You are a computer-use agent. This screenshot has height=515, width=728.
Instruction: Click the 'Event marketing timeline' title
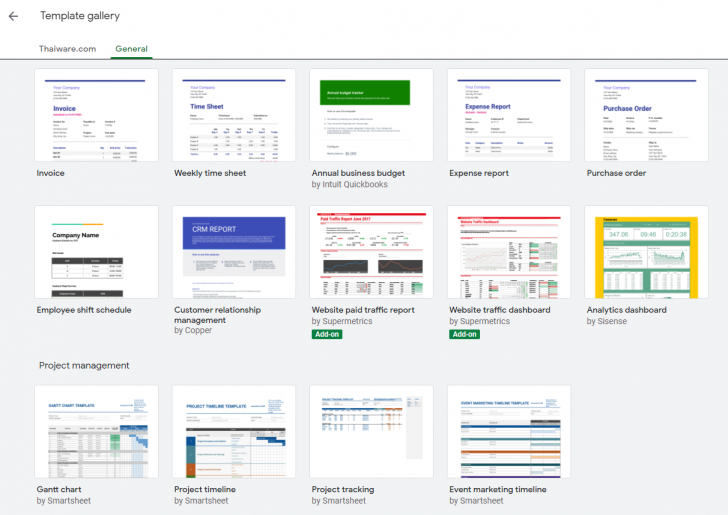coord(498,489)
